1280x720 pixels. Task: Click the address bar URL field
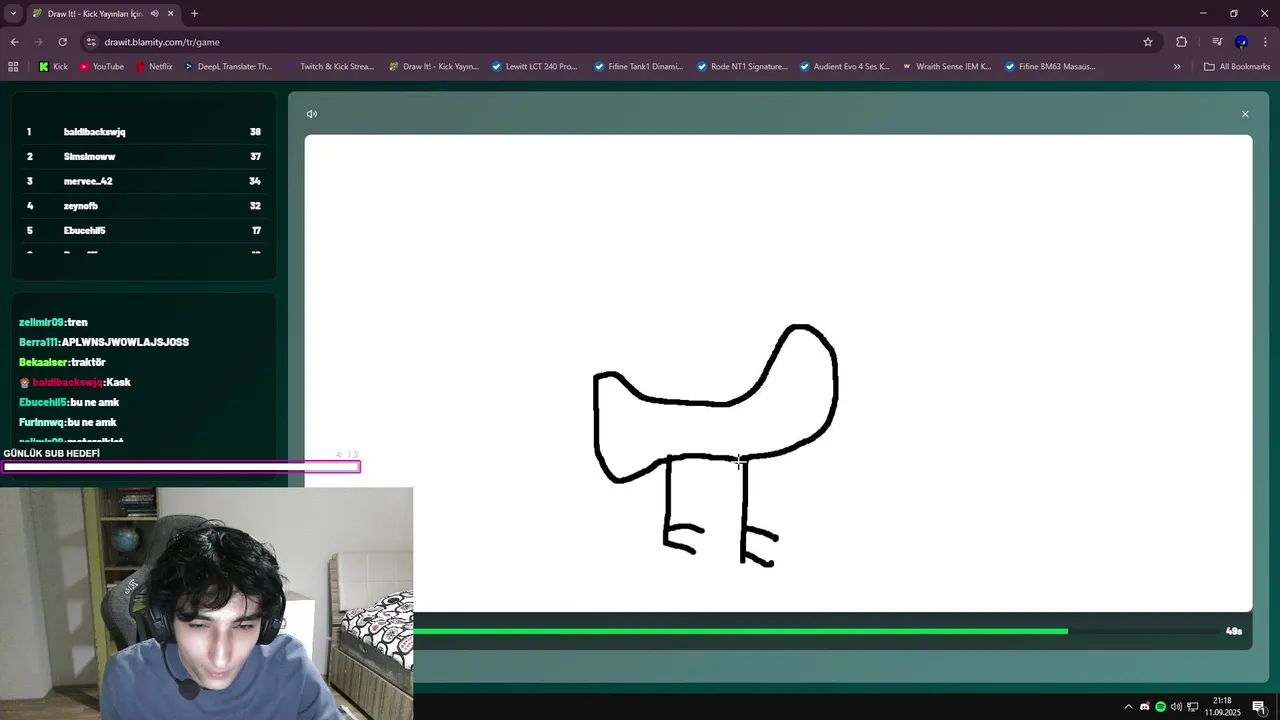(x=610, y=42)
